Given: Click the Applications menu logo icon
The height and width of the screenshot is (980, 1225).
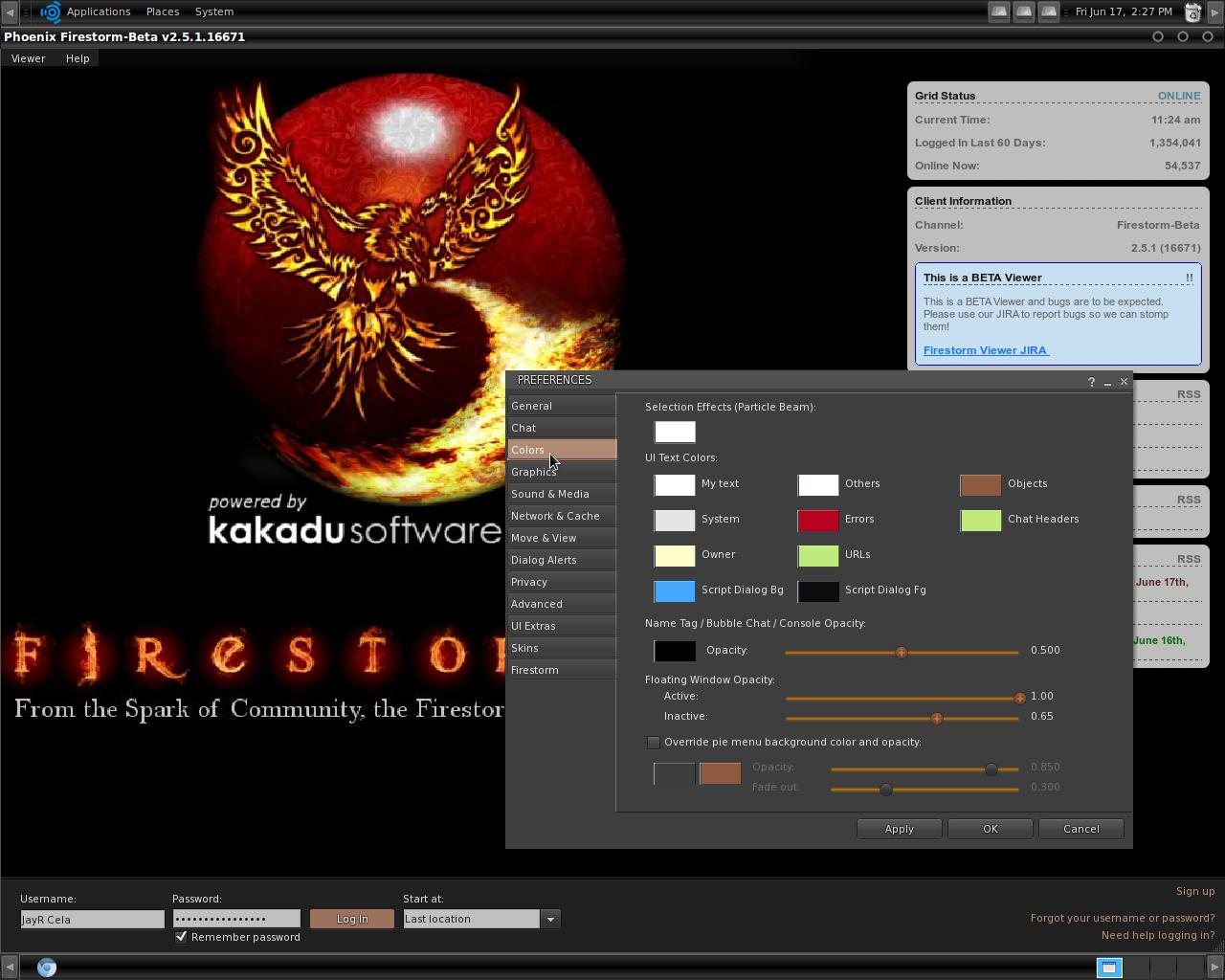Looking at the screenshot, I should (x=51, y=11).
